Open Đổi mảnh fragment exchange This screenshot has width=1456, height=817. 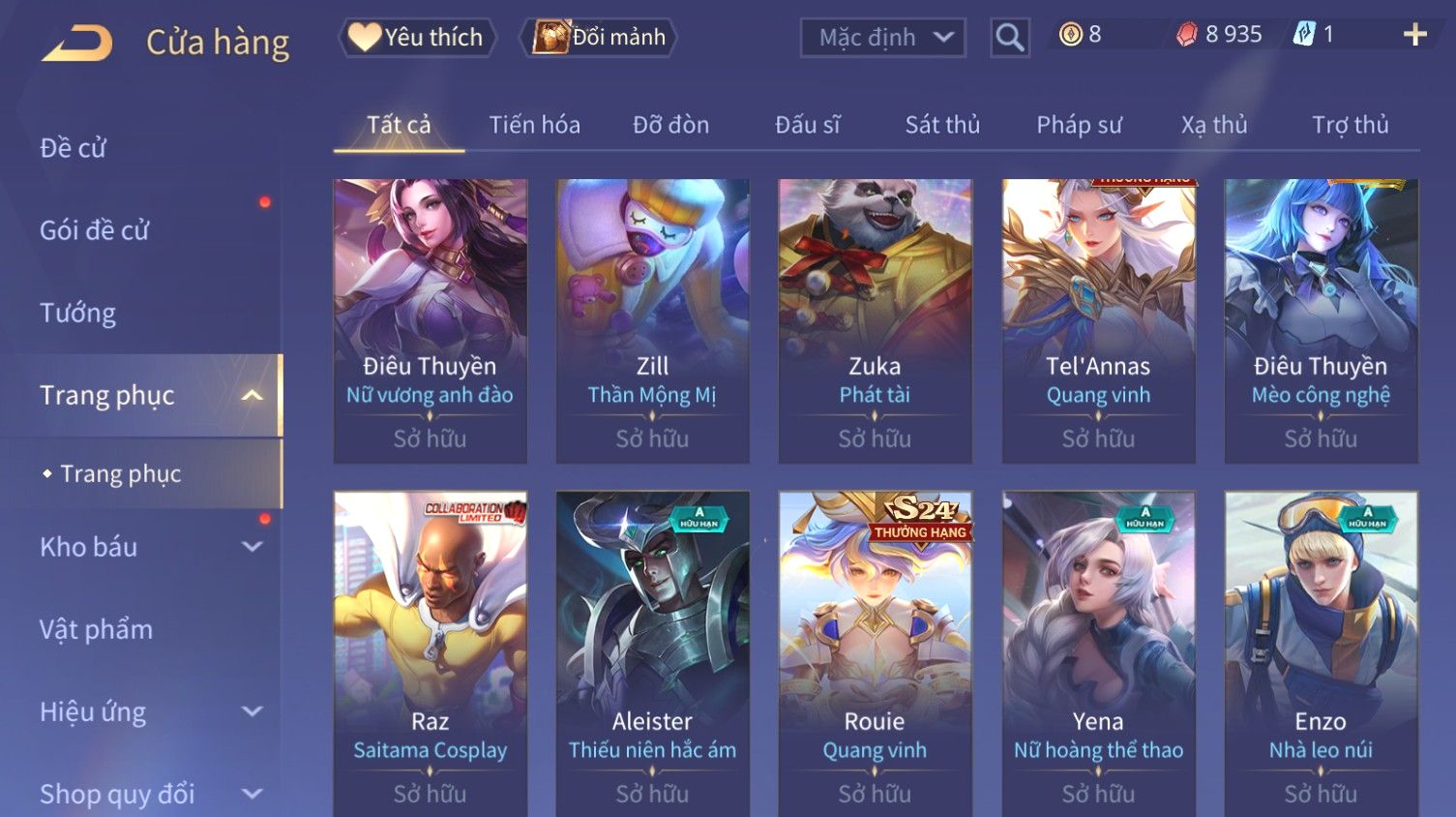click(598, 37)
